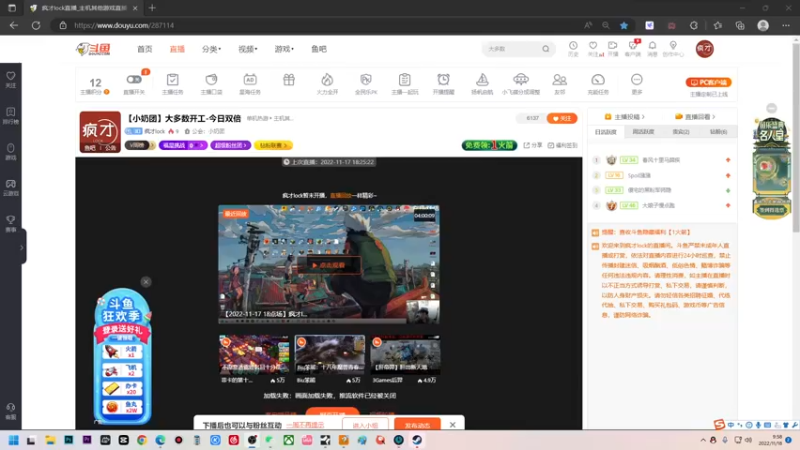Open the client download icon with red badge
This screenshot has width=800, height=450.
click(633, 46)
